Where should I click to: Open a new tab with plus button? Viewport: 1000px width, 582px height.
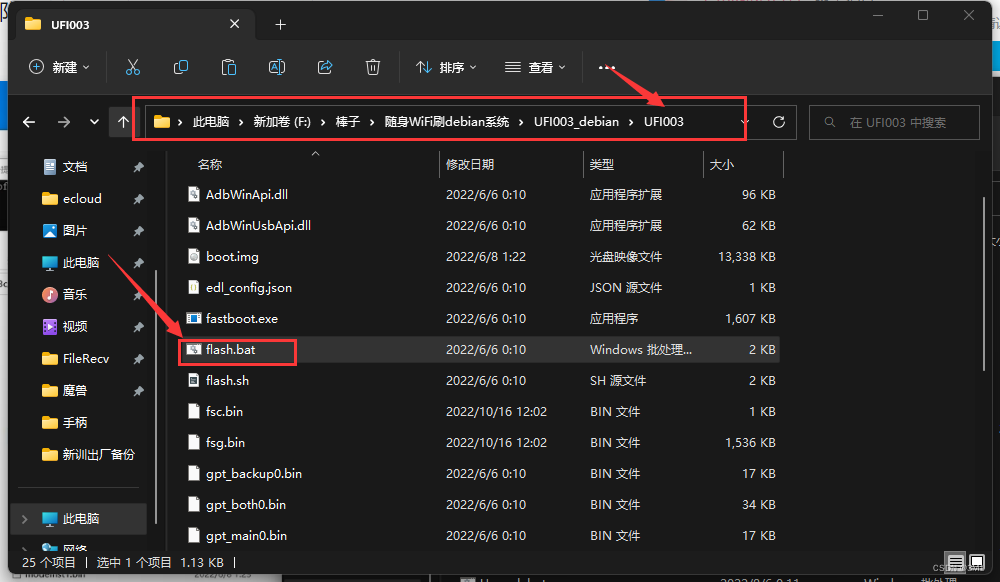pos(281,25)
